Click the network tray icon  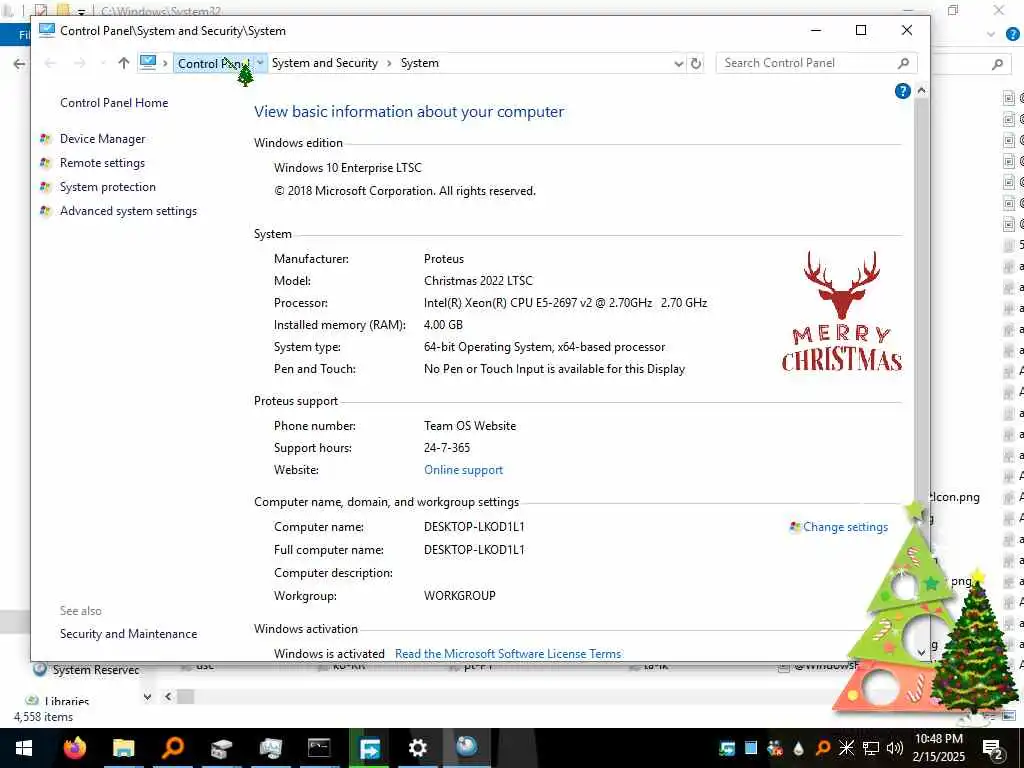[871, 748]
